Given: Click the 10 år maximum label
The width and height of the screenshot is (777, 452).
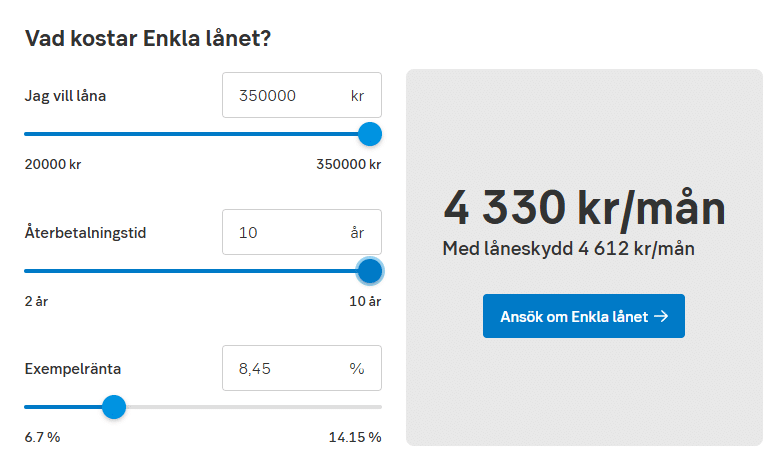Looking at the screenshot, I should (x=365, y=301).
